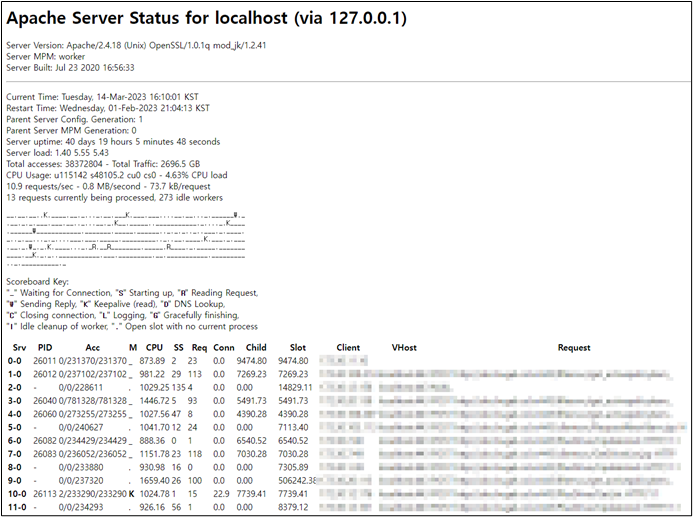Select the Current Time line
This screenshot has width=693, height=517.
coord(103,97)
